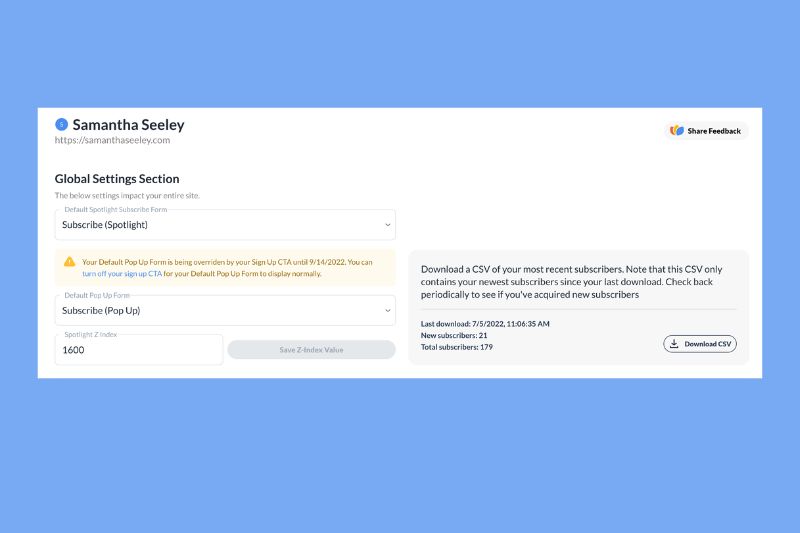The image size is (800, 533).
Task: Click chevron on the Subscribe (Spotlight) dropdown
Action: click(388, 225)
